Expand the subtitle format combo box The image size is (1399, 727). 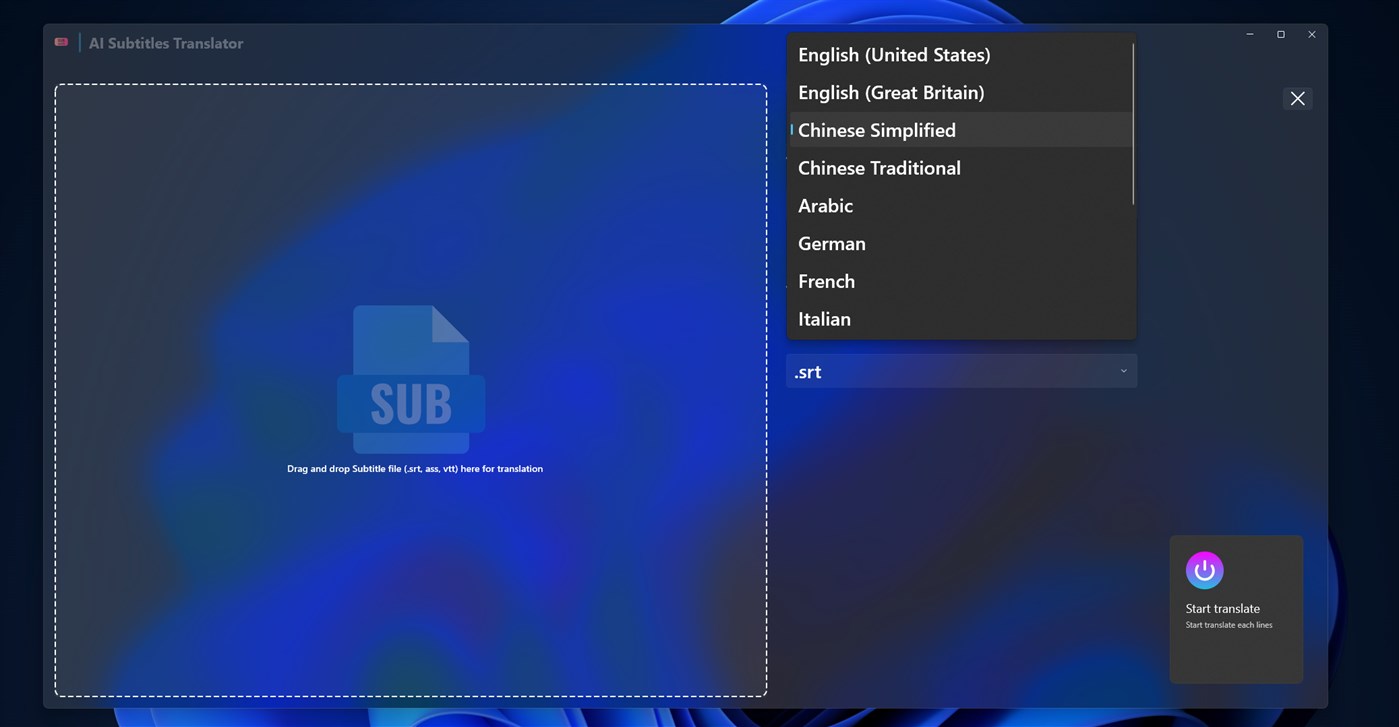960,370
